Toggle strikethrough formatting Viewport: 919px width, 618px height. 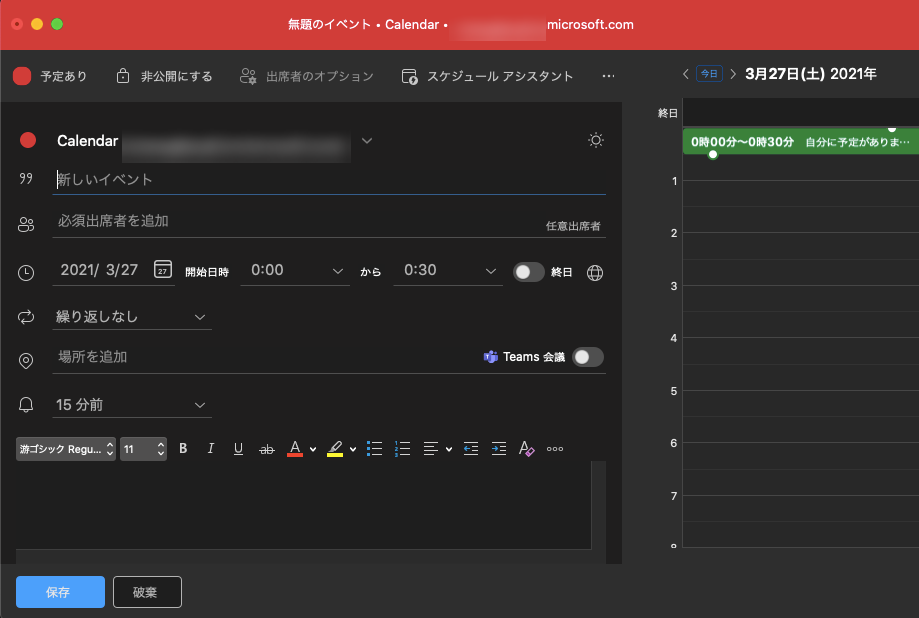267,449
